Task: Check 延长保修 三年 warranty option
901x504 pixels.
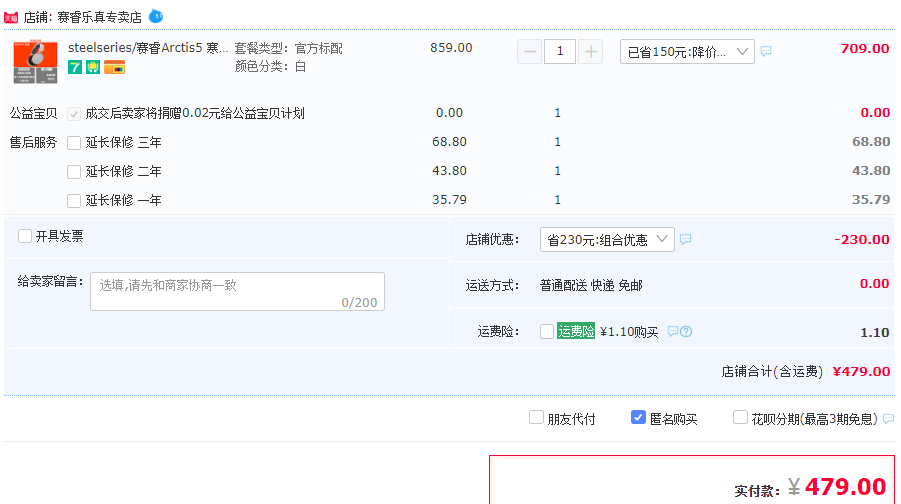Action: [x=74, y=143]
